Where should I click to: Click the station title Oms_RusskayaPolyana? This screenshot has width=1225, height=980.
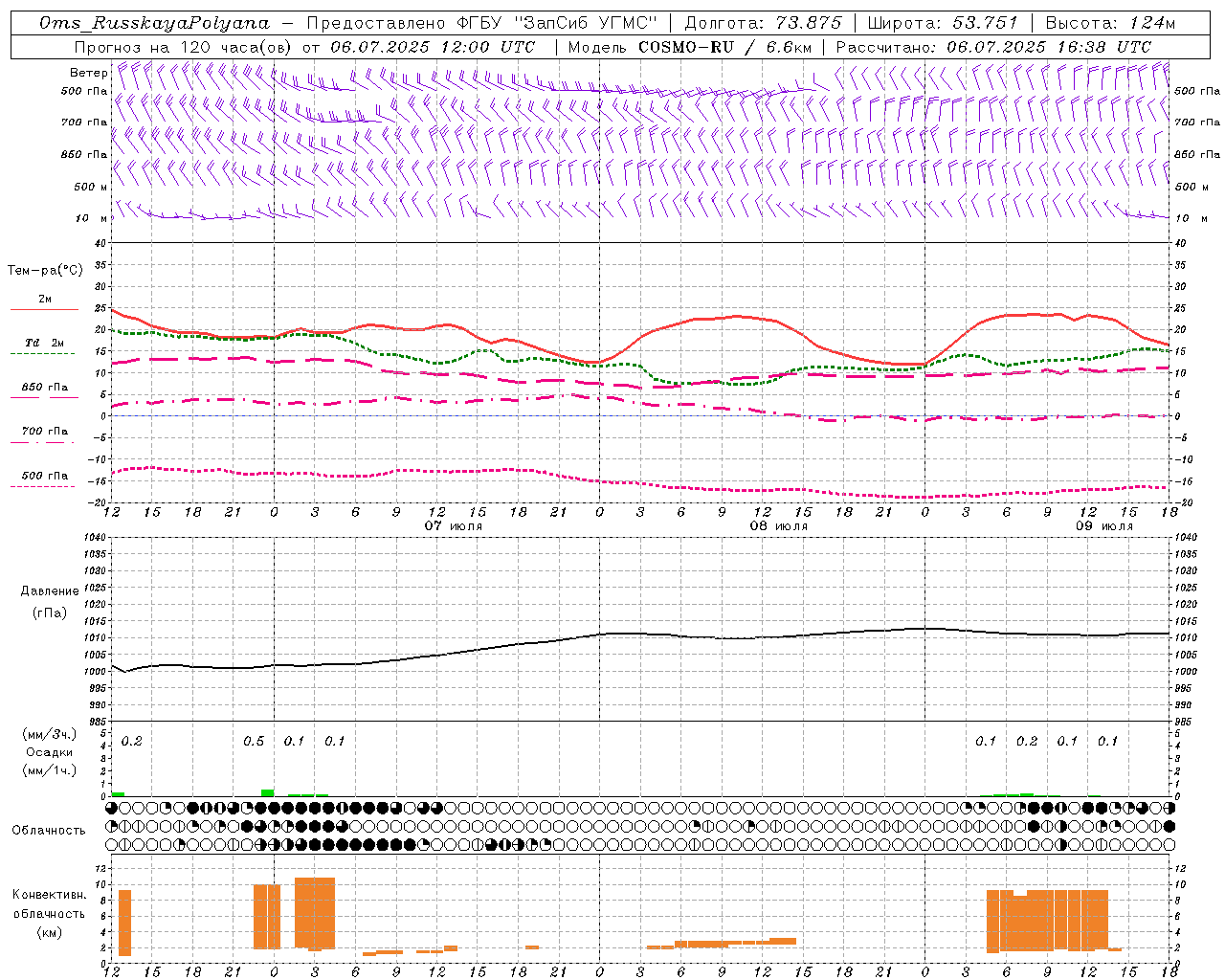pyautogui.click(x=154, y=23)
